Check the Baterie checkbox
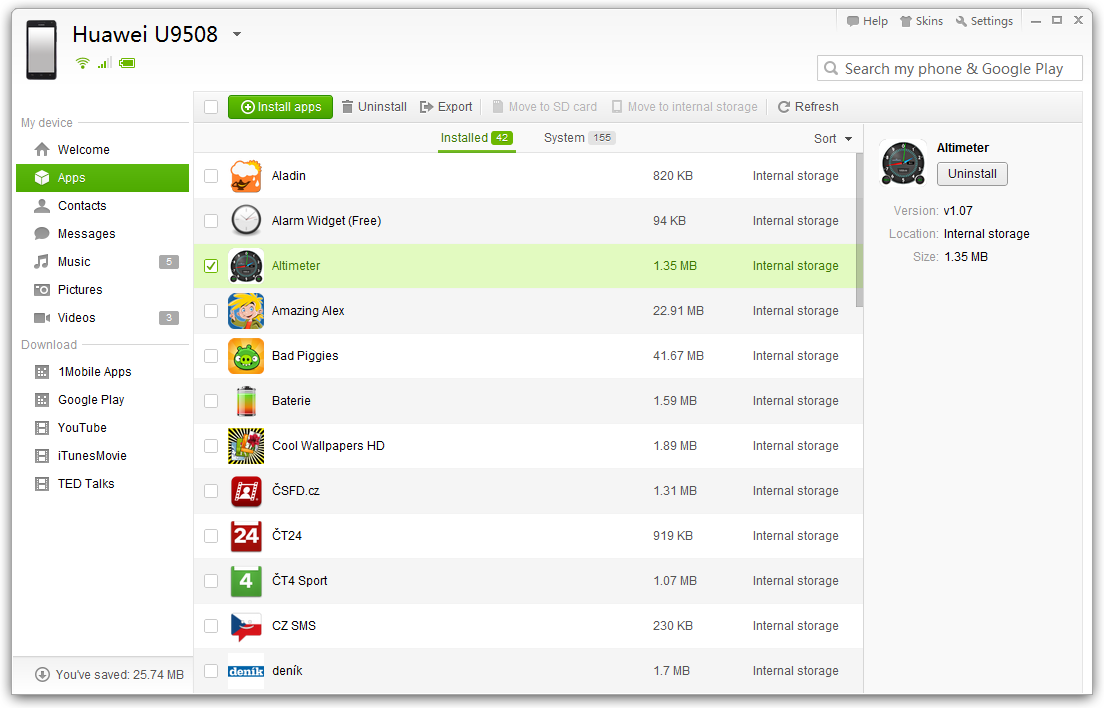Viewport: 1104px width, 708px height. click(211, 401)
